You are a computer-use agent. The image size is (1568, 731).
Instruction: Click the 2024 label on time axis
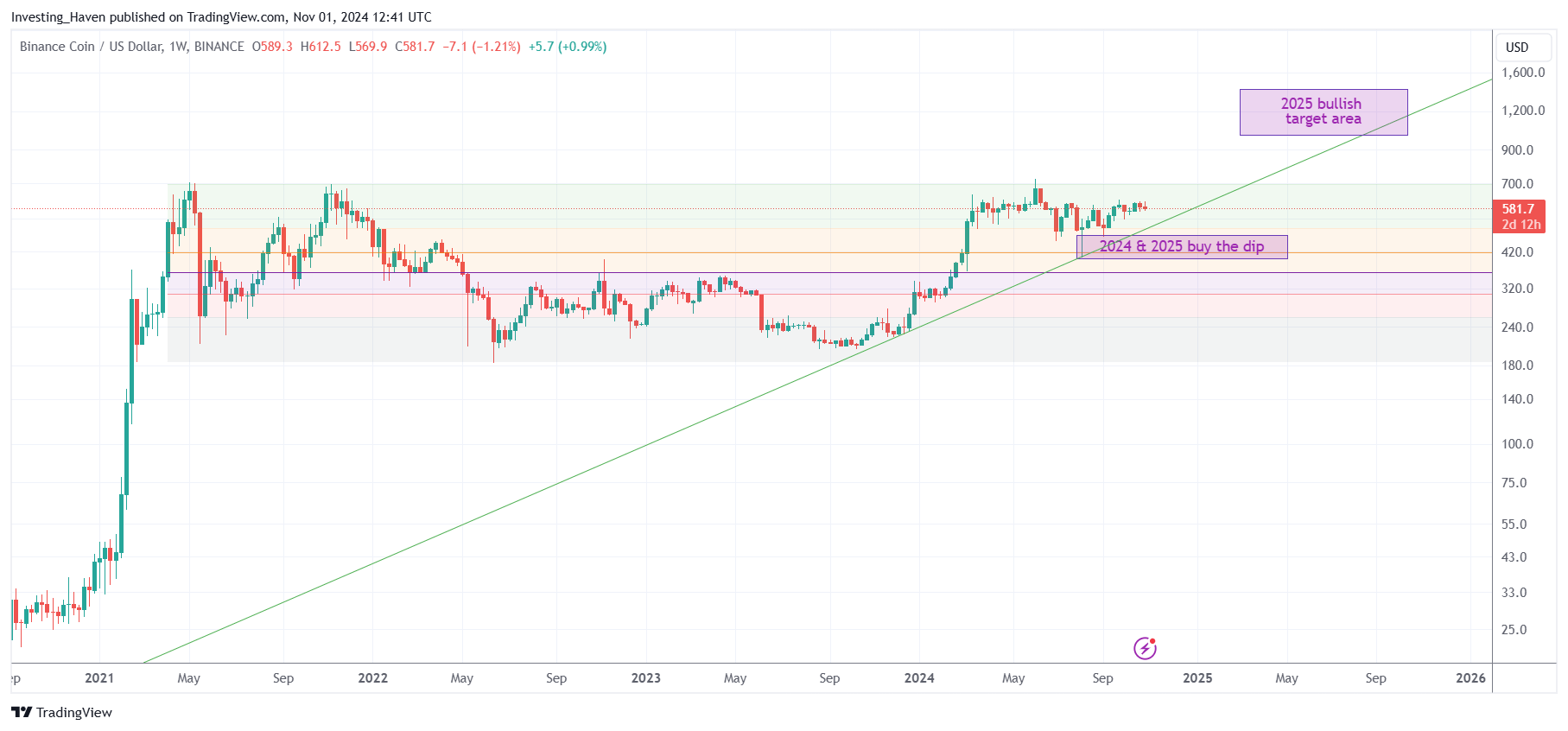(x=919, y=678)
